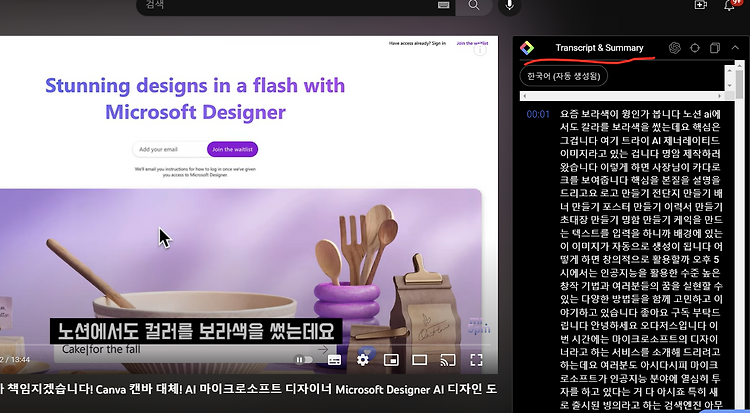This screenshot has height=413, width=750.
Task: Enable miniplayer mode
Action: coord(391,360)
